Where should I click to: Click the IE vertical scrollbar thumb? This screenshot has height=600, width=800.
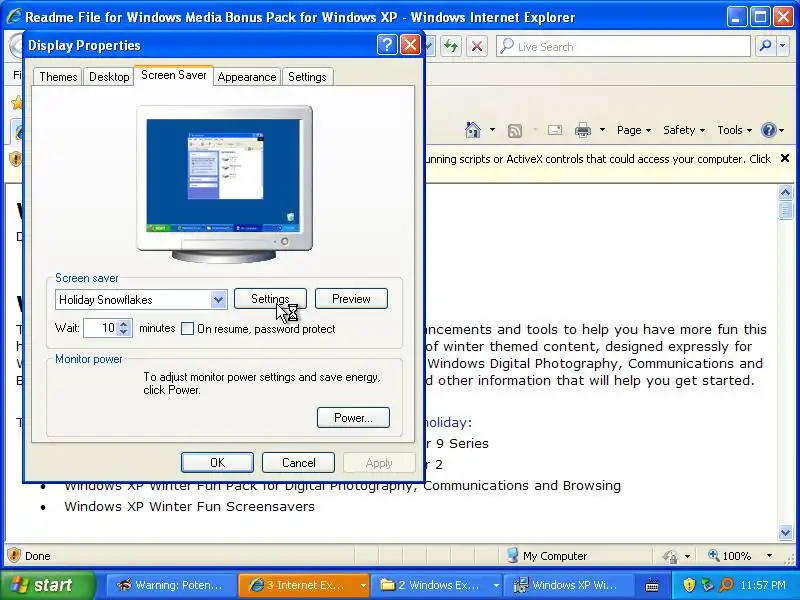[x=785, y=210]
